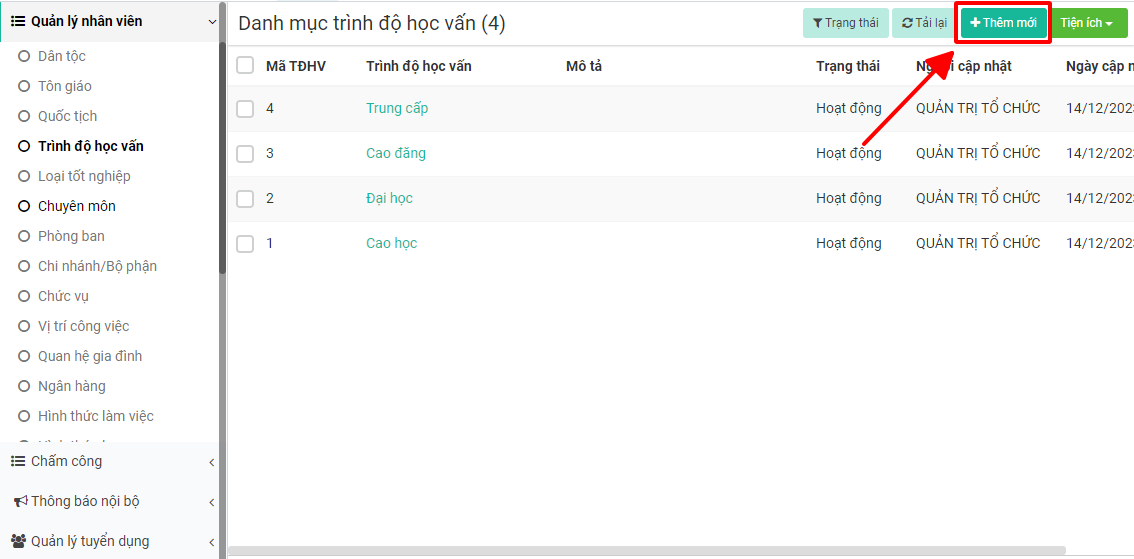Sort by the Trình độ học vấn column header

click(418, 66)
